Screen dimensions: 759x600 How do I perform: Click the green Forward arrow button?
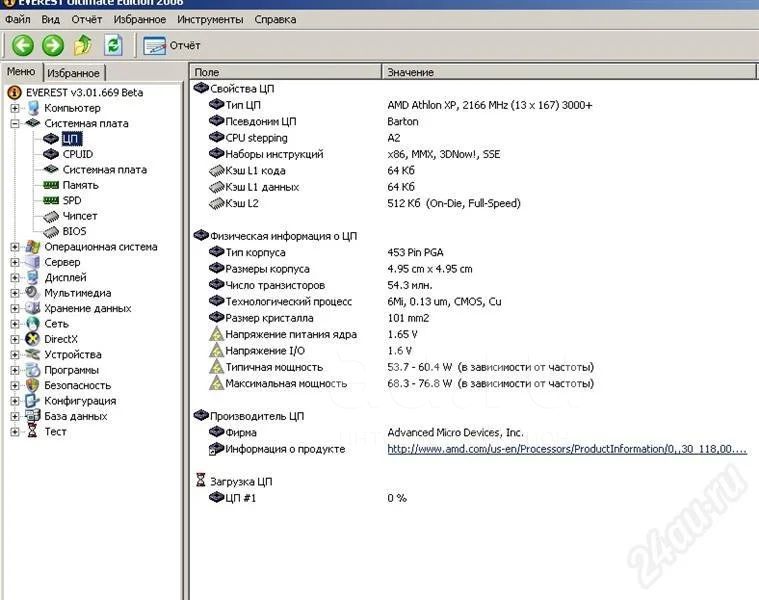(x=53, y=45)
